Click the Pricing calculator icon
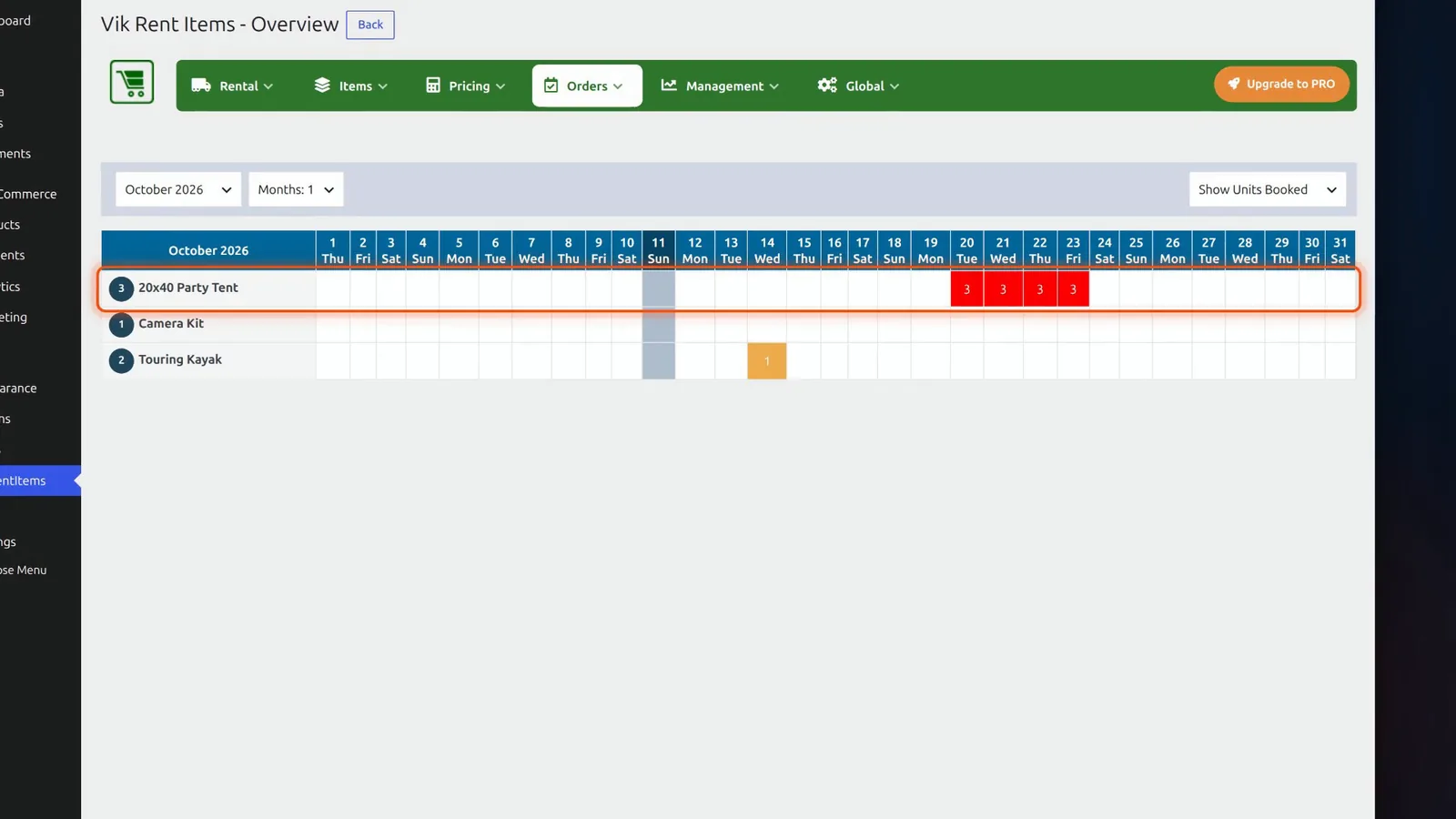Image resolution: width=1456 pixels, height=819 pixels. point(433,86)
